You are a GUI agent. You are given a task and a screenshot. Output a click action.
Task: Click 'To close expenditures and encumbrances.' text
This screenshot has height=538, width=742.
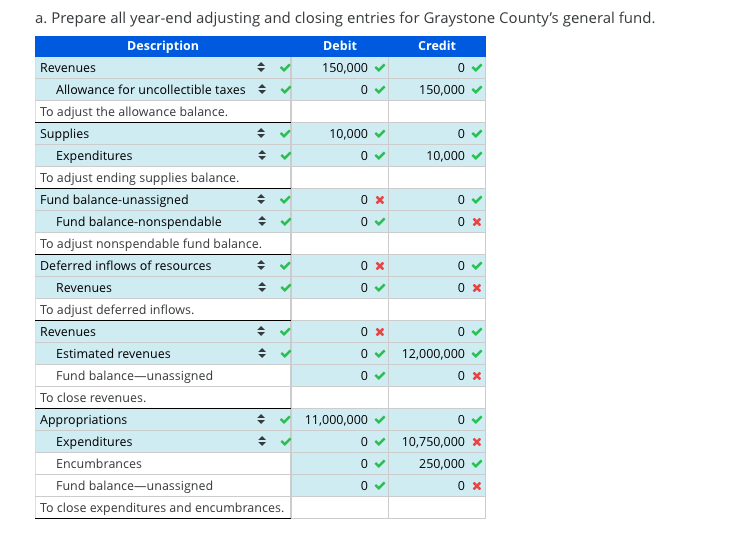point(162,507)
